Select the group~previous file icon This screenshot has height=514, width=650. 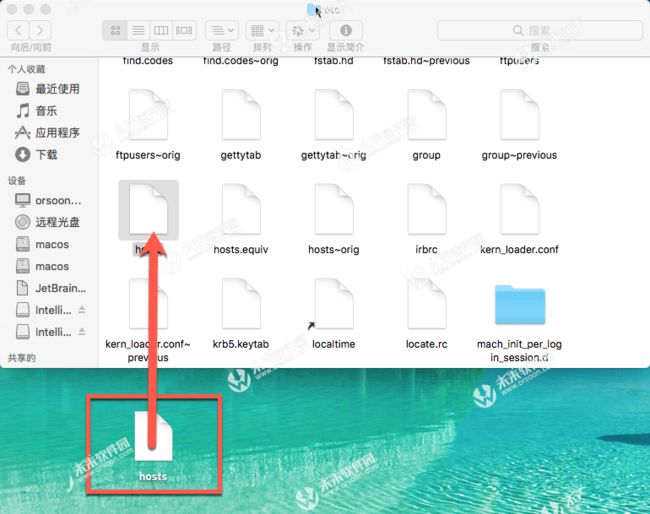(520, 115)
